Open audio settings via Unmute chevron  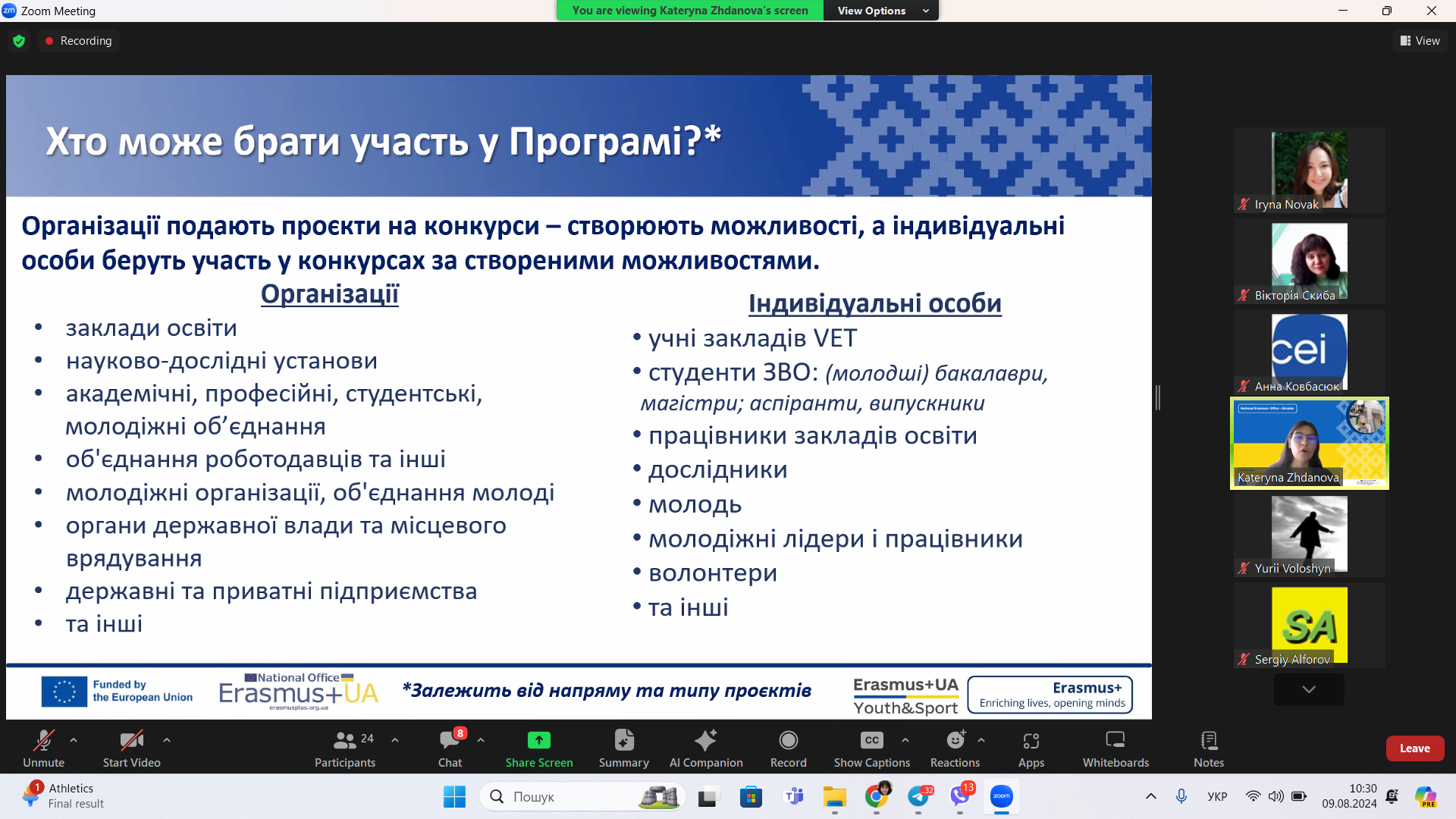tap(73, 739)
